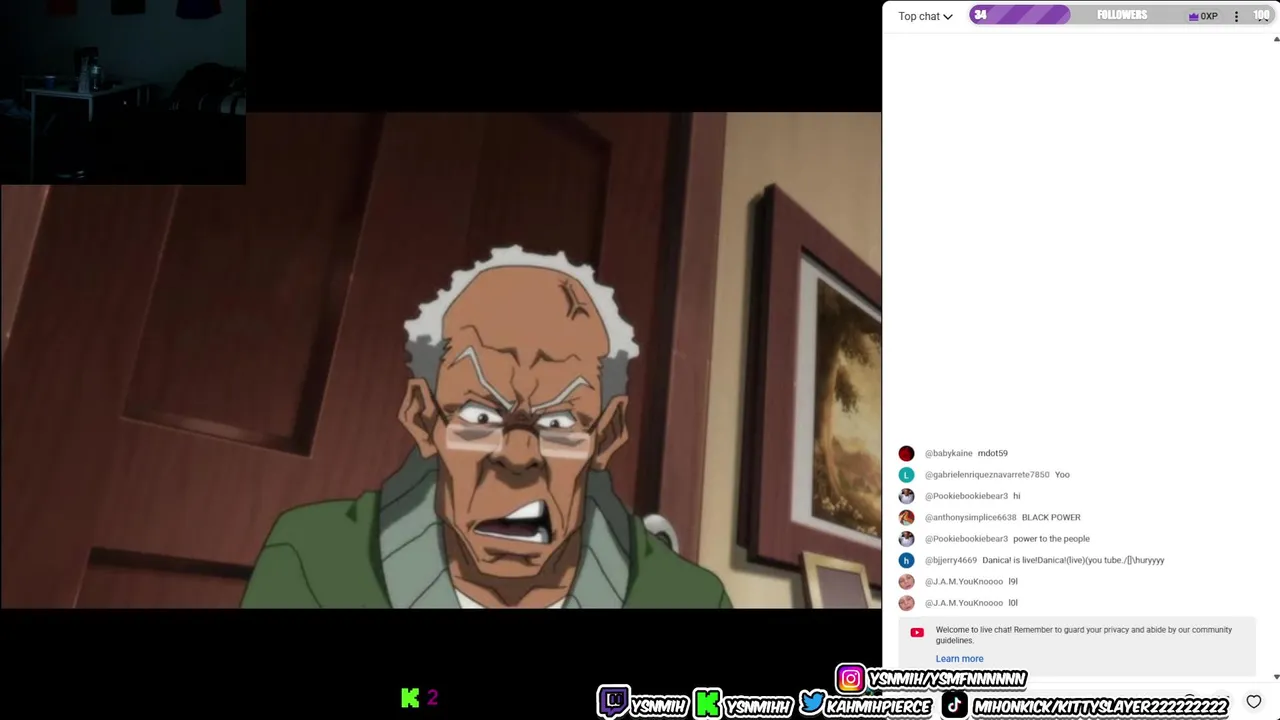Click the @anthonysimplice6638 username
The width and height of the screenshot is (1280, 720).
pos(970,517)
